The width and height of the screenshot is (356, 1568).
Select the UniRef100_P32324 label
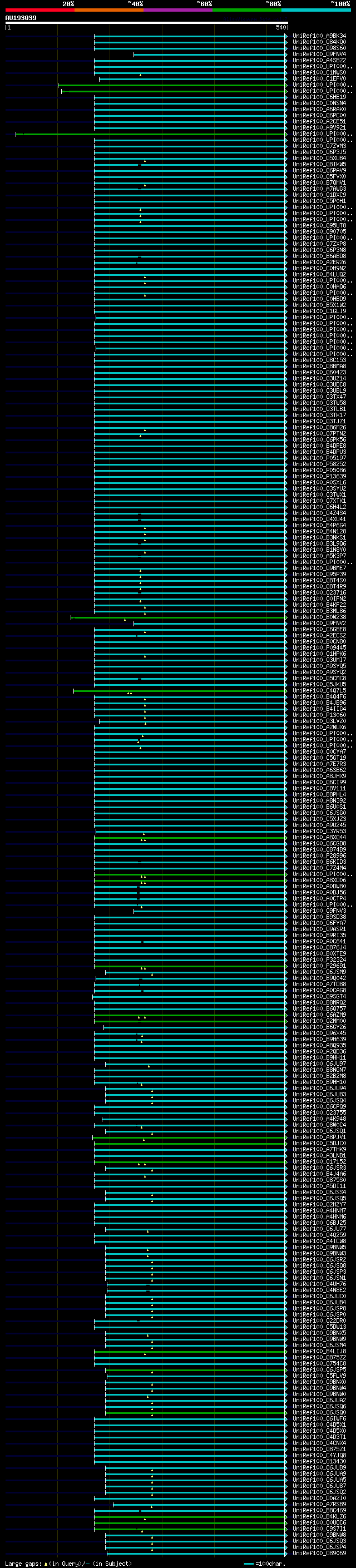[319, 960]
